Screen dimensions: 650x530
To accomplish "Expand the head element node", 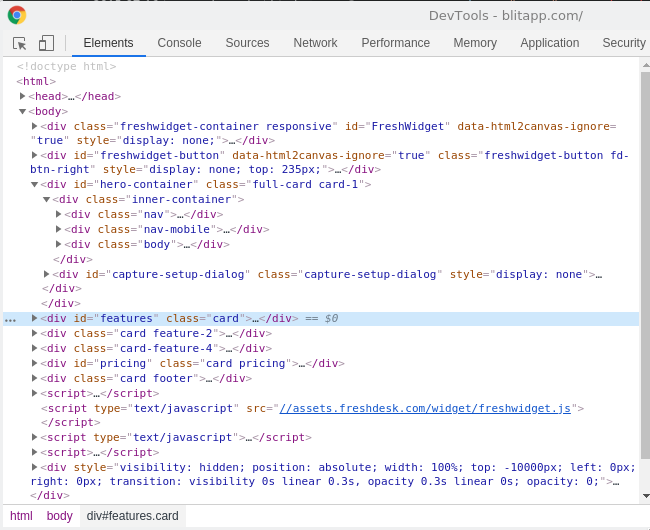I will tap(23, 96).
